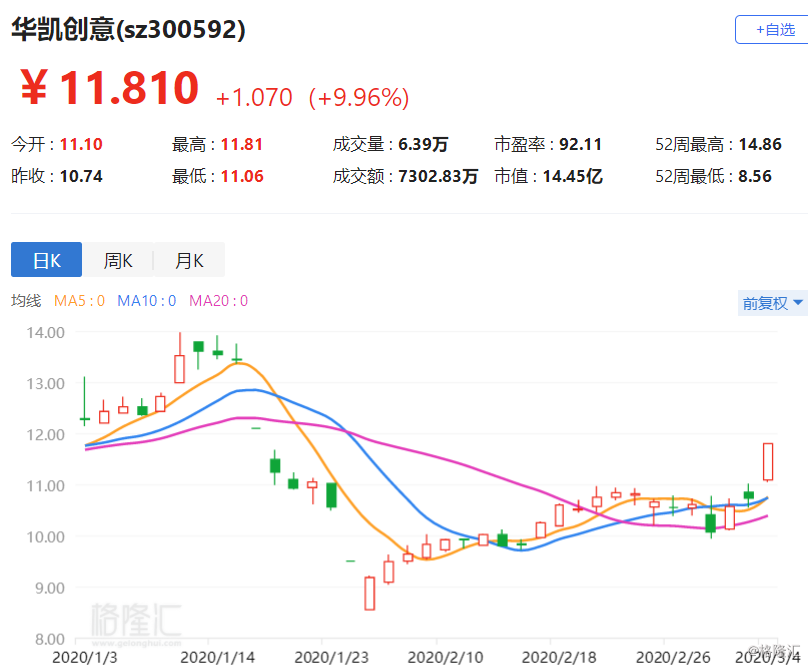The image size is (808, 665).
Task: Click the 成交额 value 7302.83万
Action: (437, 177)
